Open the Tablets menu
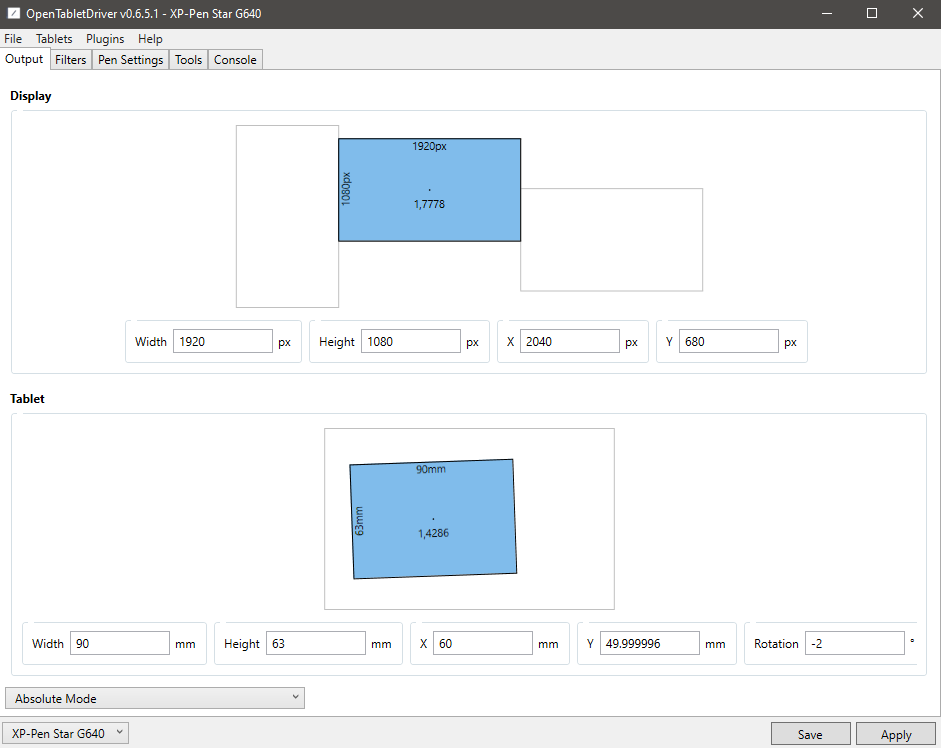 click(54, 39)
